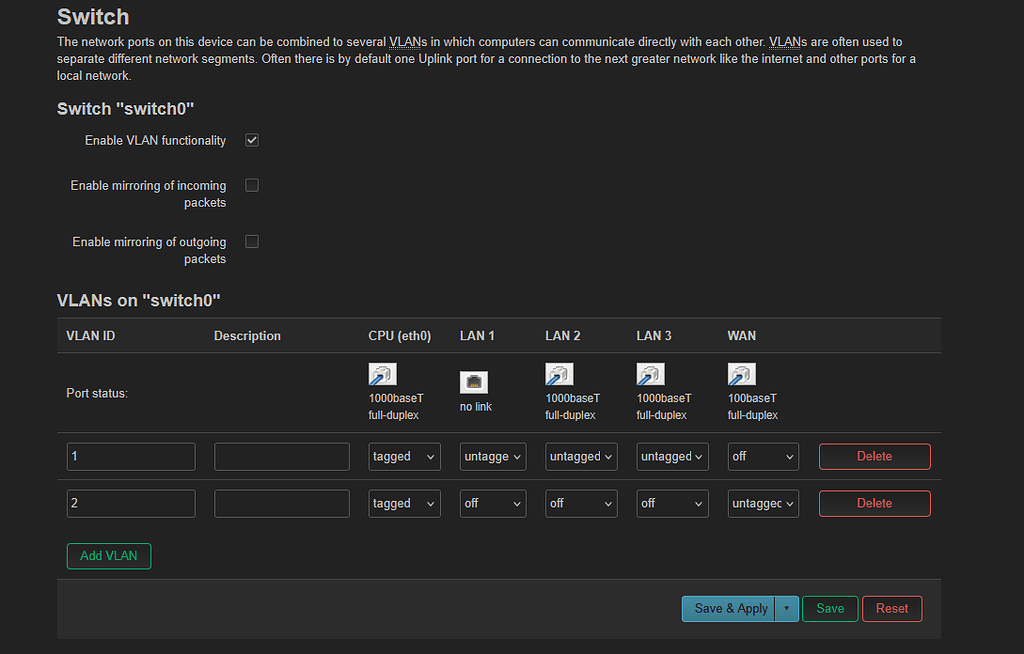
Task: Open the CPU tagging dropdown for VLAN 1
Action: pos(404,456)
